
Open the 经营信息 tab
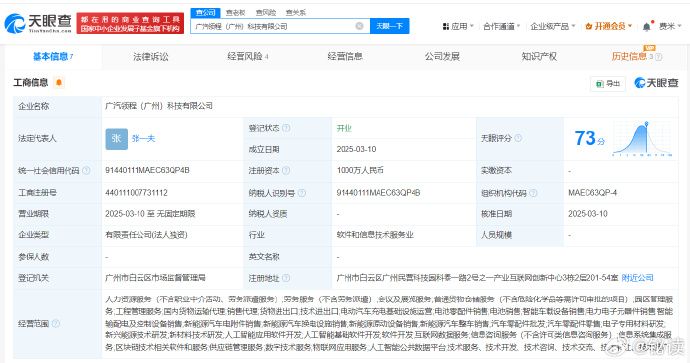tap(345, 56)
